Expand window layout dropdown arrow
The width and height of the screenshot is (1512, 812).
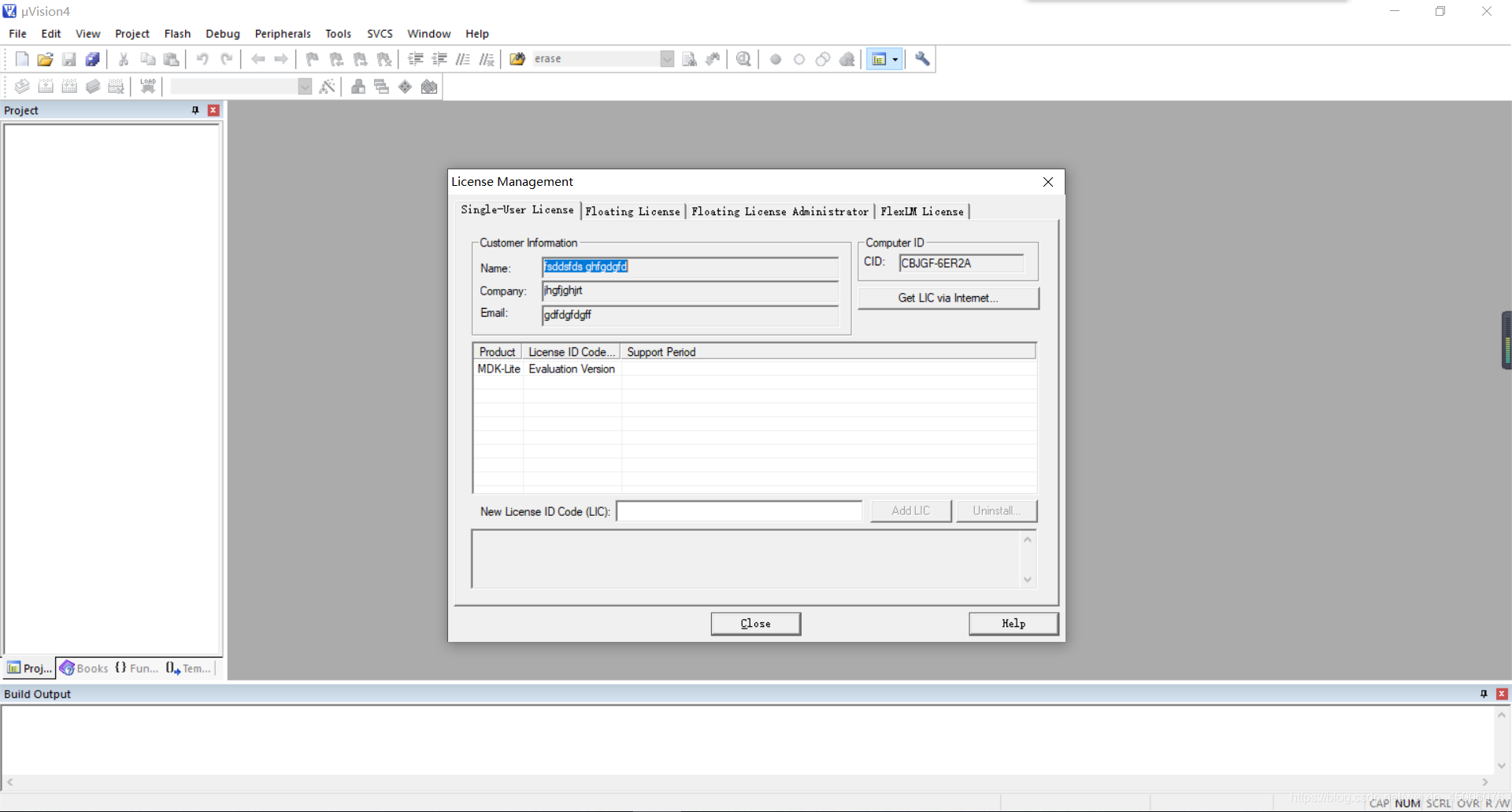pyautogui.click(x=895, y=59)
